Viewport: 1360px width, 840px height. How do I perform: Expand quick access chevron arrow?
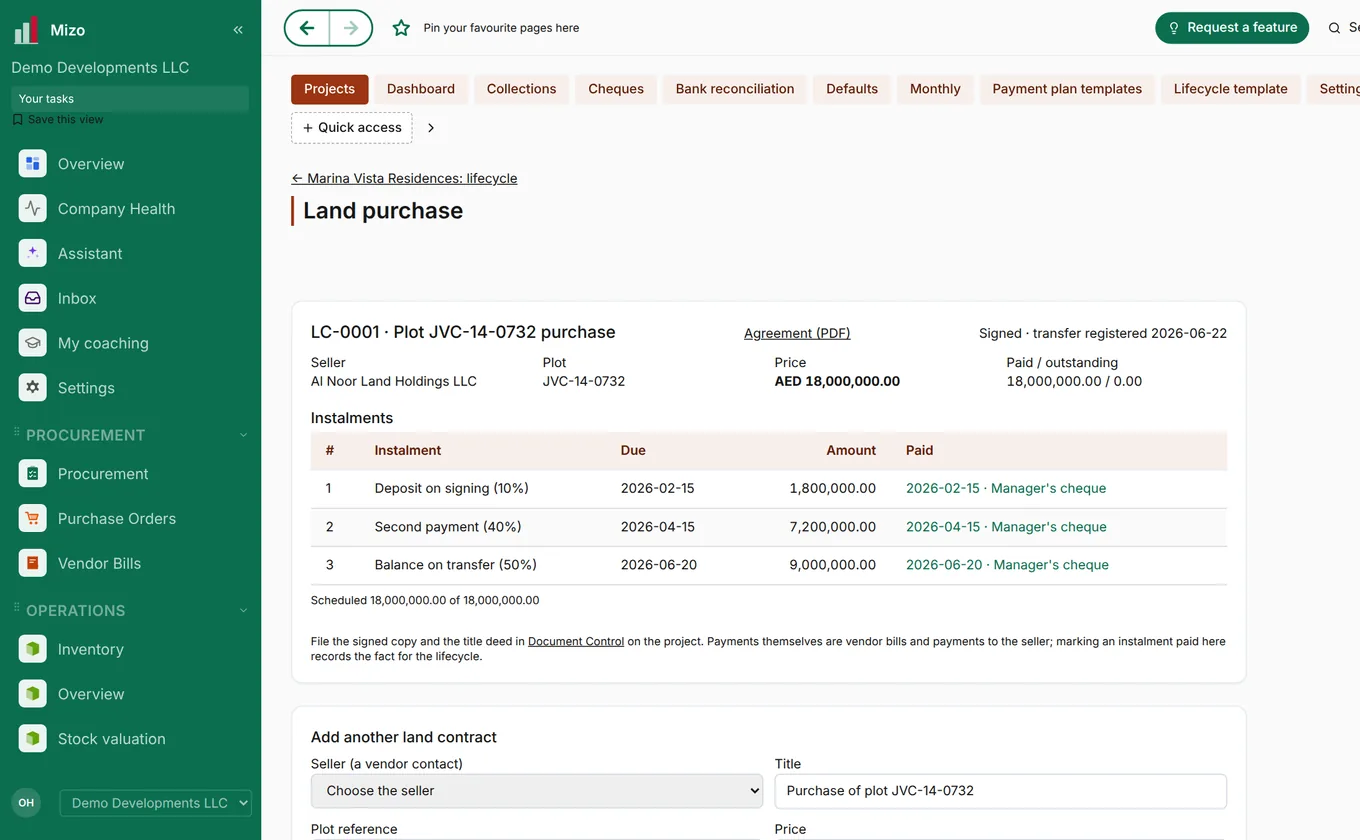(431, 128)
